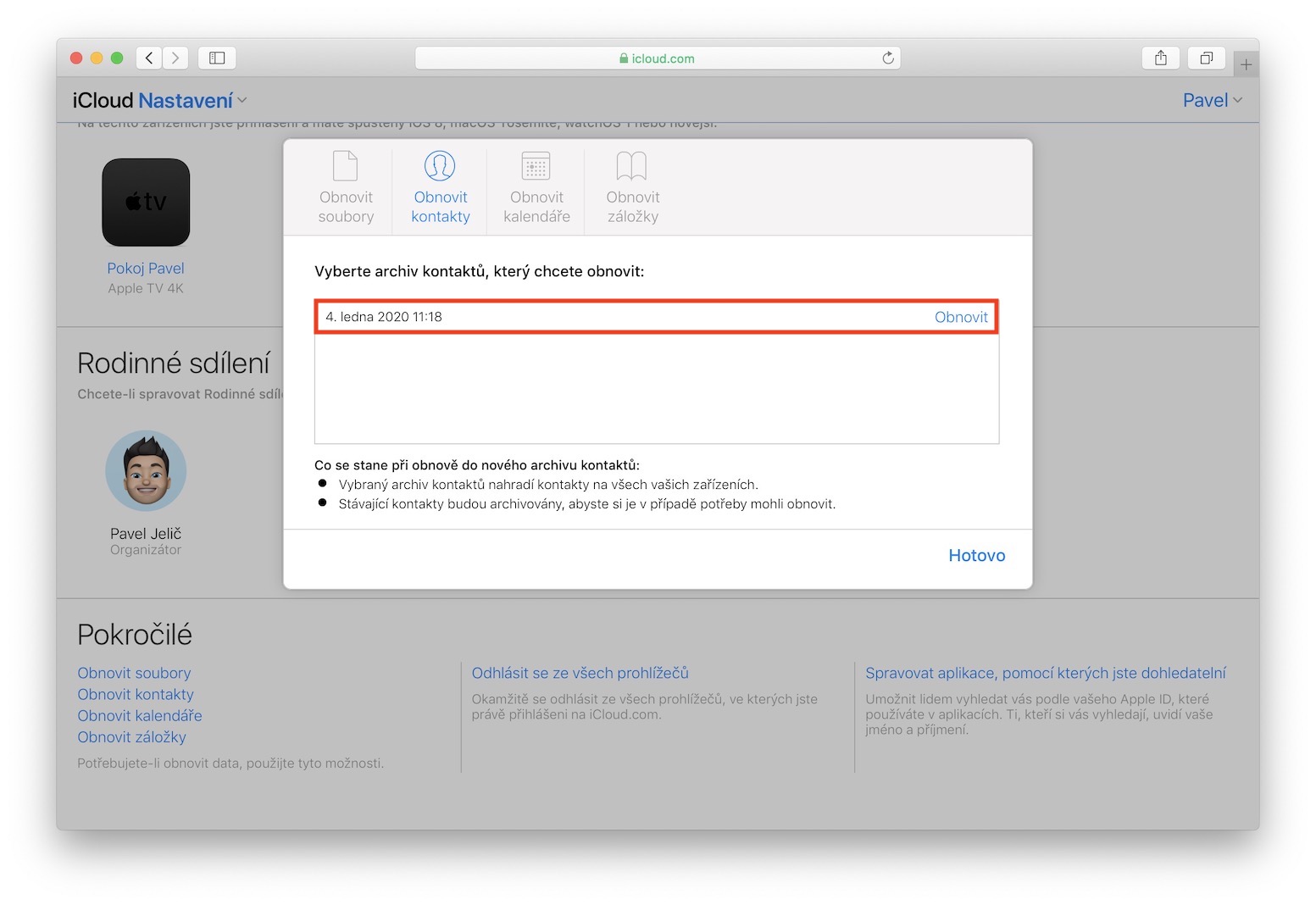
Task: Go forward with Safari's forward arrow
Action: (x=175, y=58)
